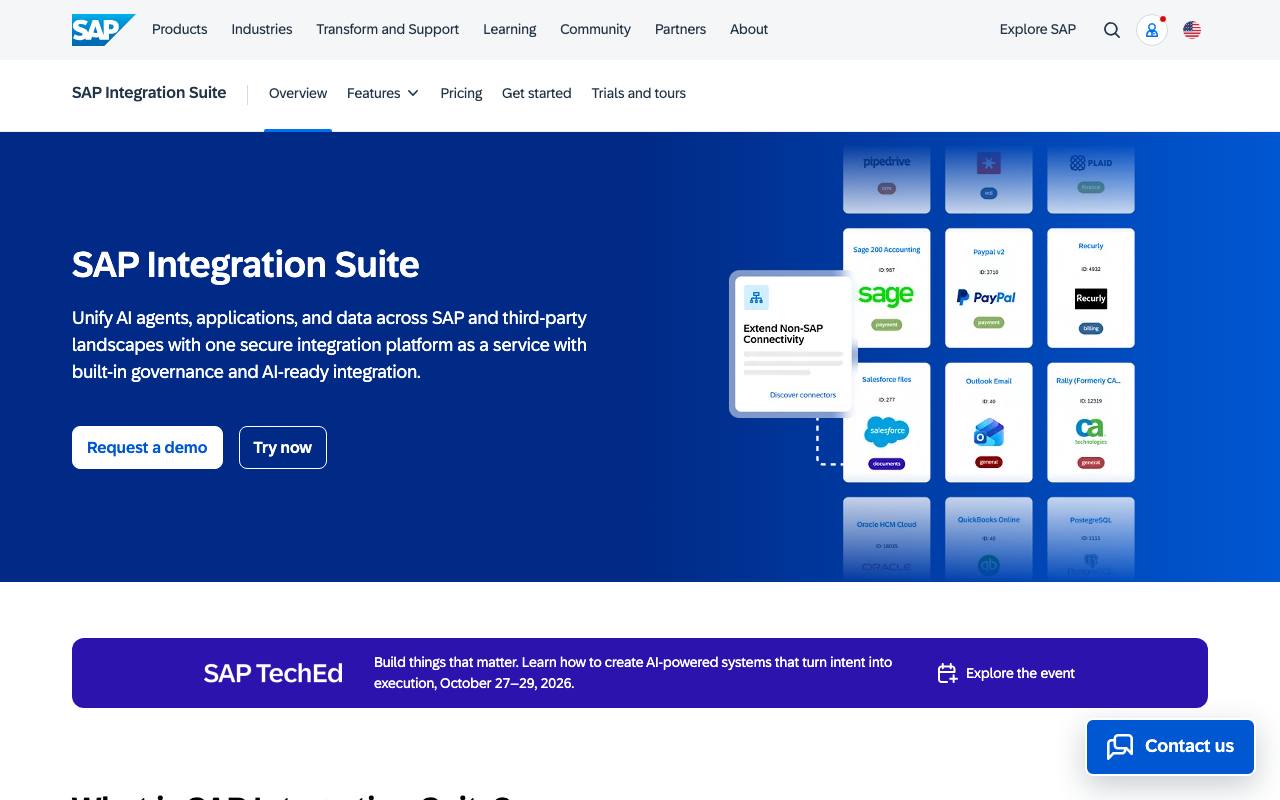Open the user account profile icon
Image resolution: width=1280 pixels, height=800 pixels.
pos(1152,30)
